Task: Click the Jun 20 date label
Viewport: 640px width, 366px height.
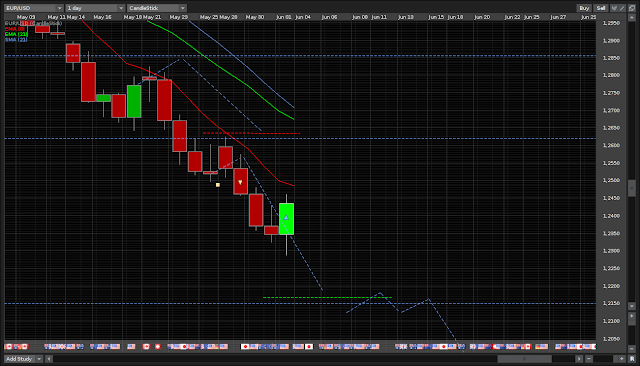Action: (482, 17)
